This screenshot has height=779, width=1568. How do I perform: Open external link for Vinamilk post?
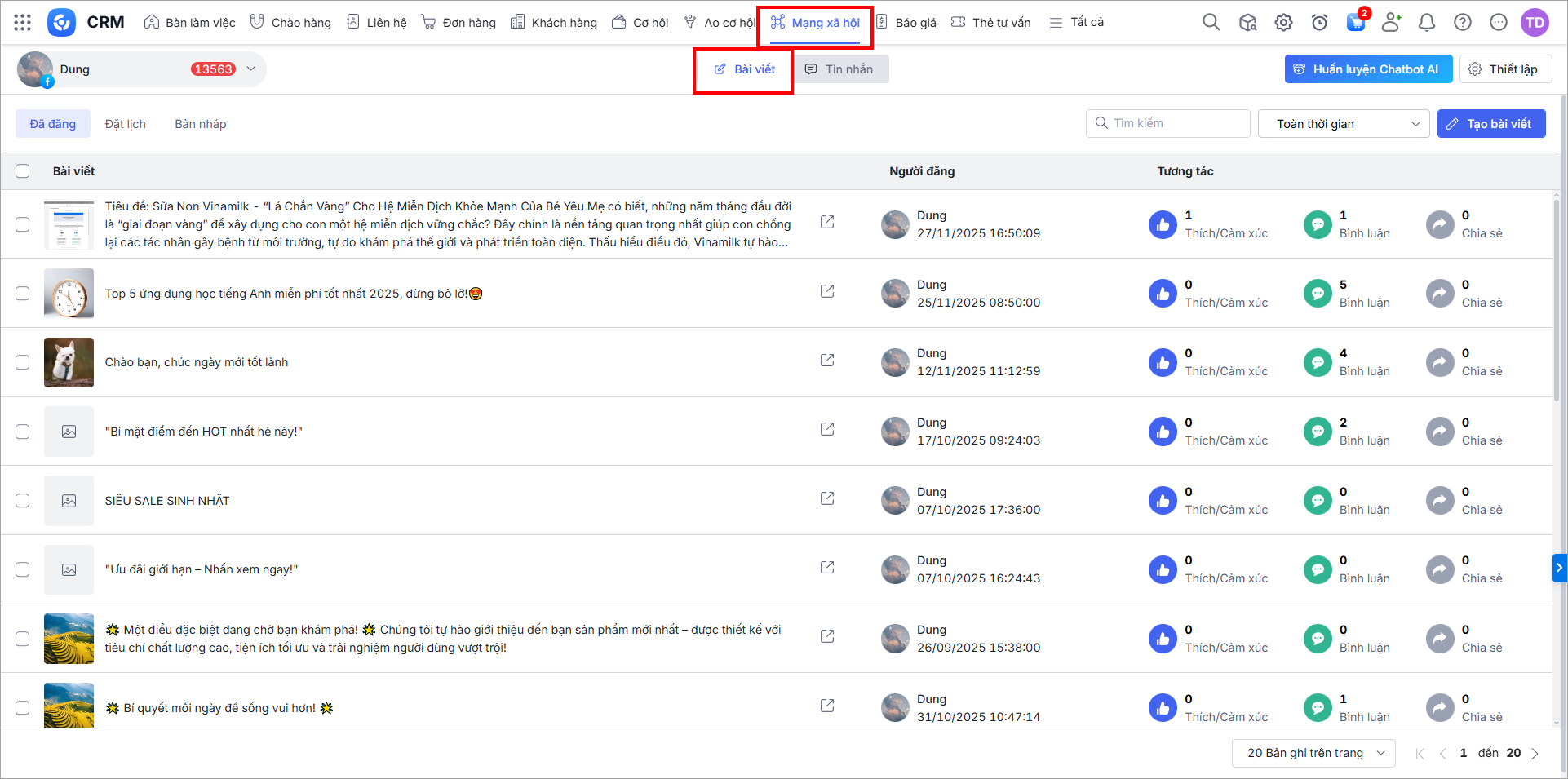(x=827, y=222)
